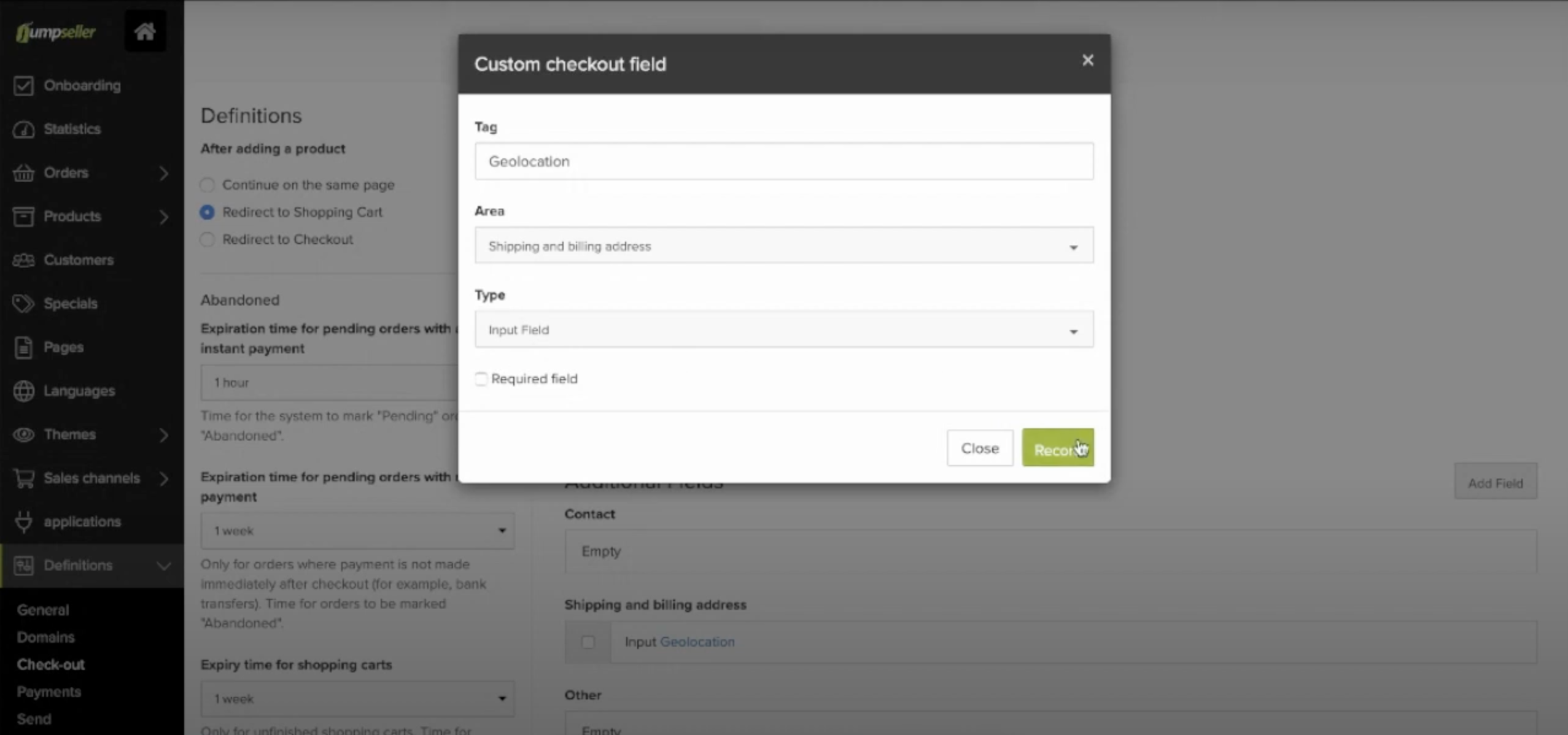Click the Customers people icon
The width and height of the screenshot is (1568, 735).
(x=23, y=260)
